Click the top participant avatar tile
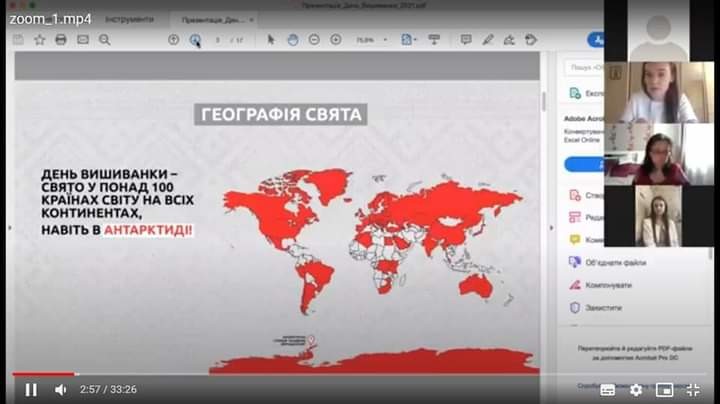This screenshot has height=404, width=720. pos(658,30)
